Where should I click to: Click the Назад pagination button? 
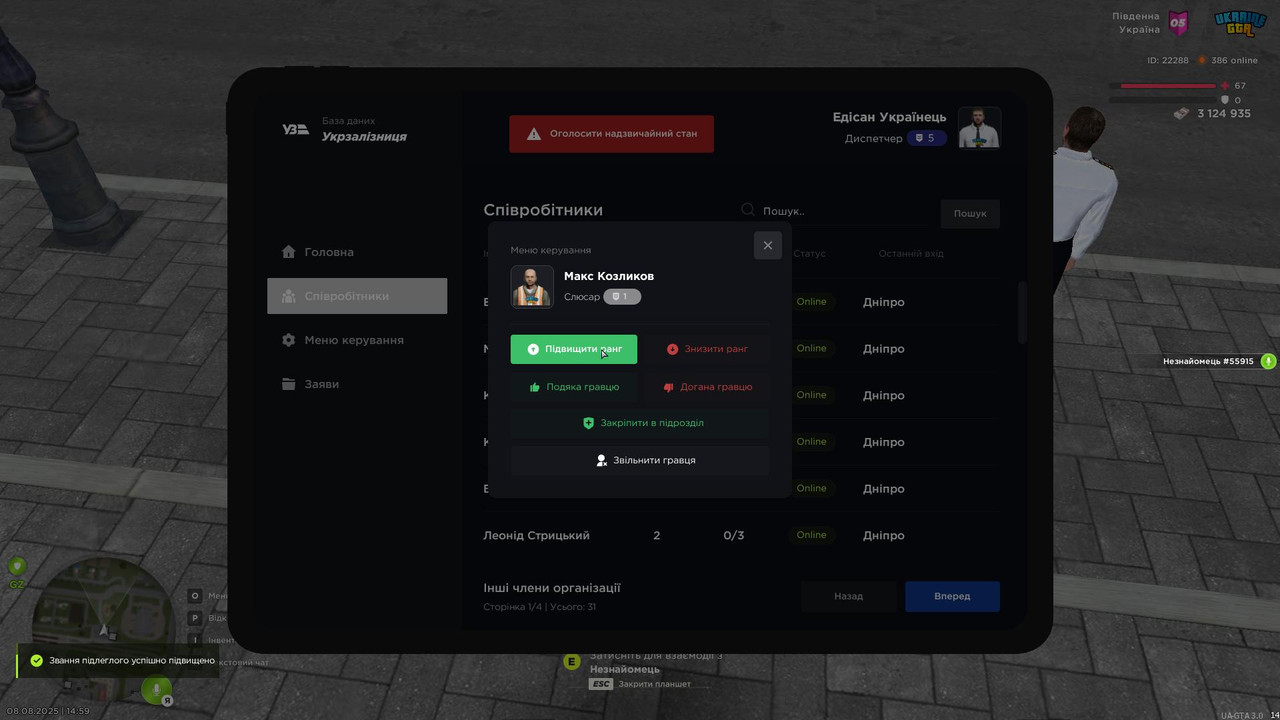coord(848,596)
